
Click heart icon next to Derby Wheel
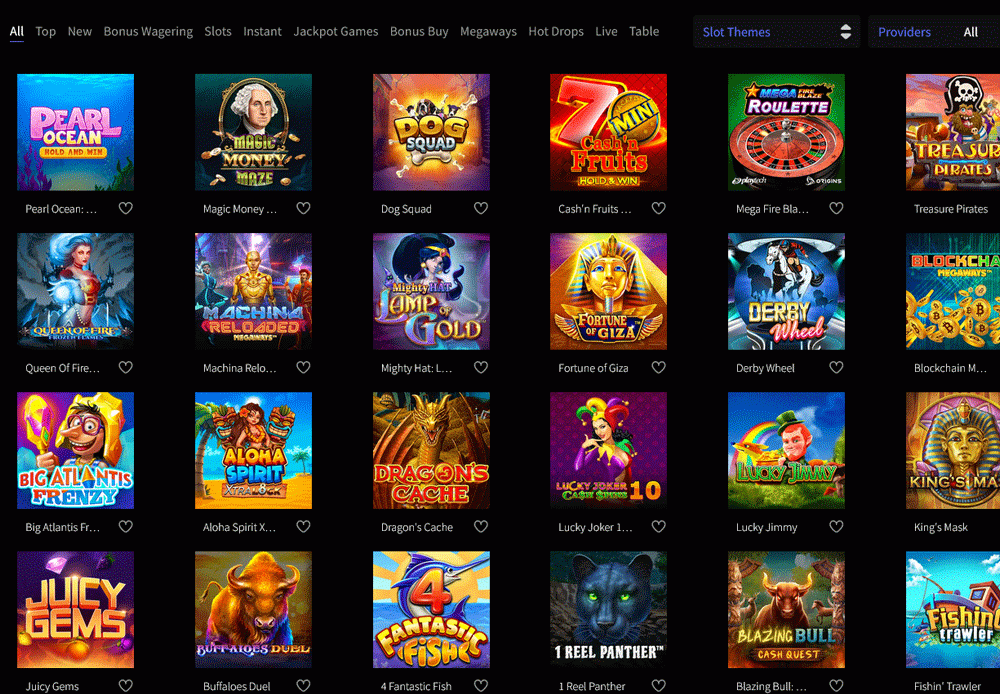(836, 367)
